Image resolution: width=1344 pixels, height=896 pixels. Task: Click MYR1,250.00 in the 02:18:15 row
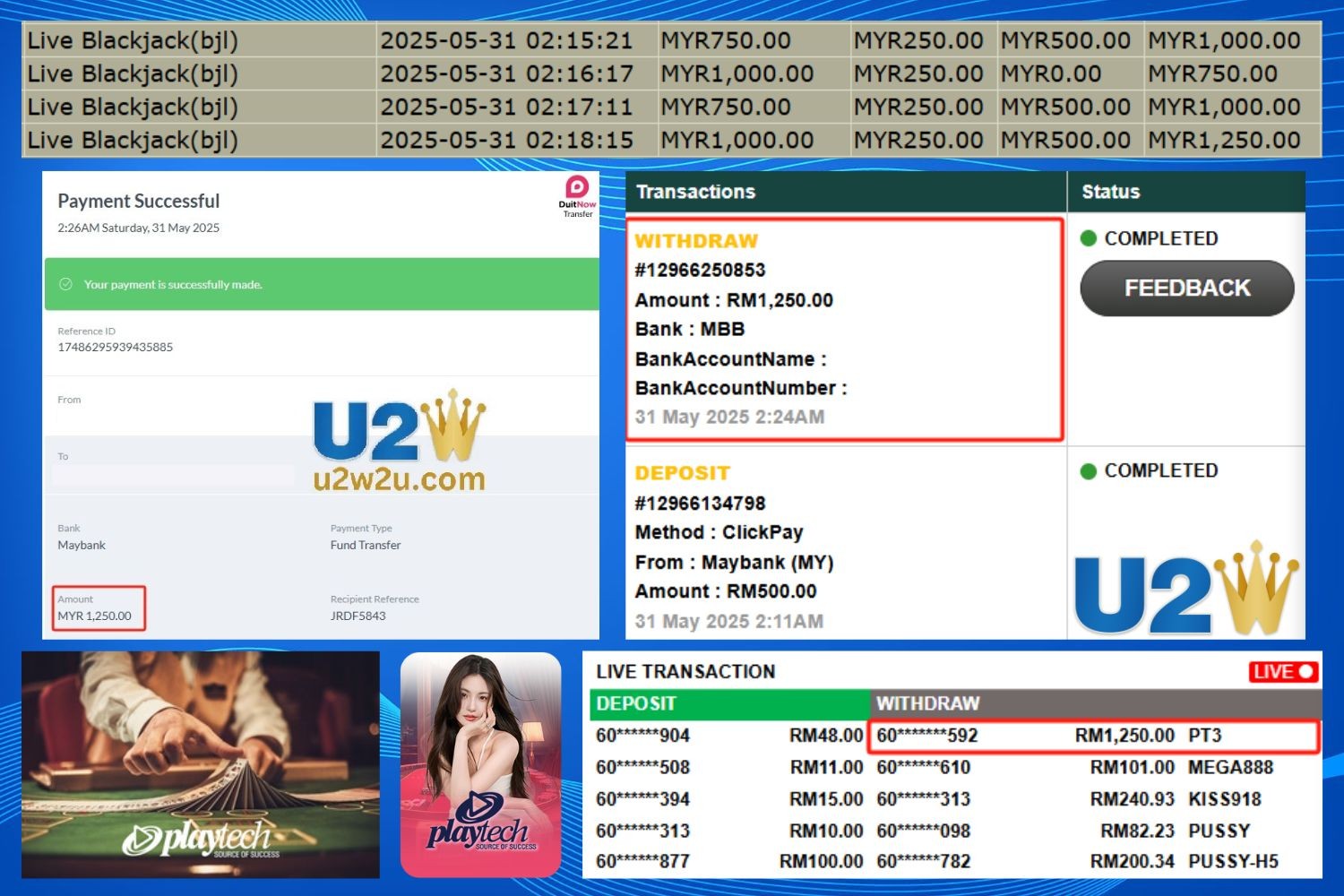click(1224, 140)
